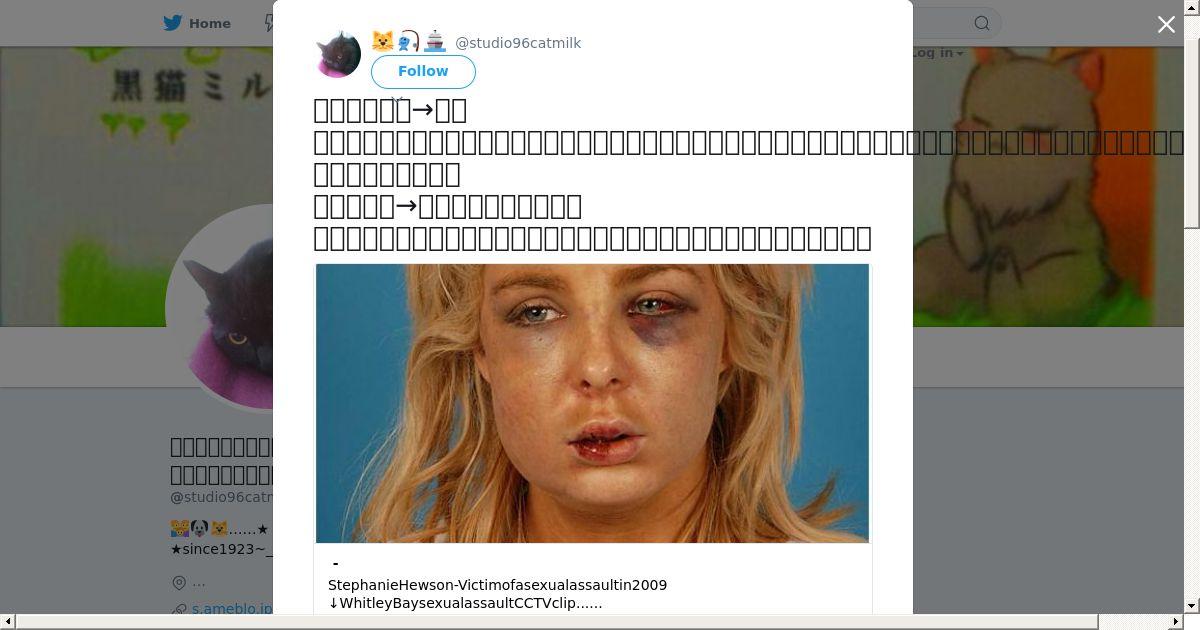Click the cat emoji display name

pyautogui.click(x=408, y=42)
